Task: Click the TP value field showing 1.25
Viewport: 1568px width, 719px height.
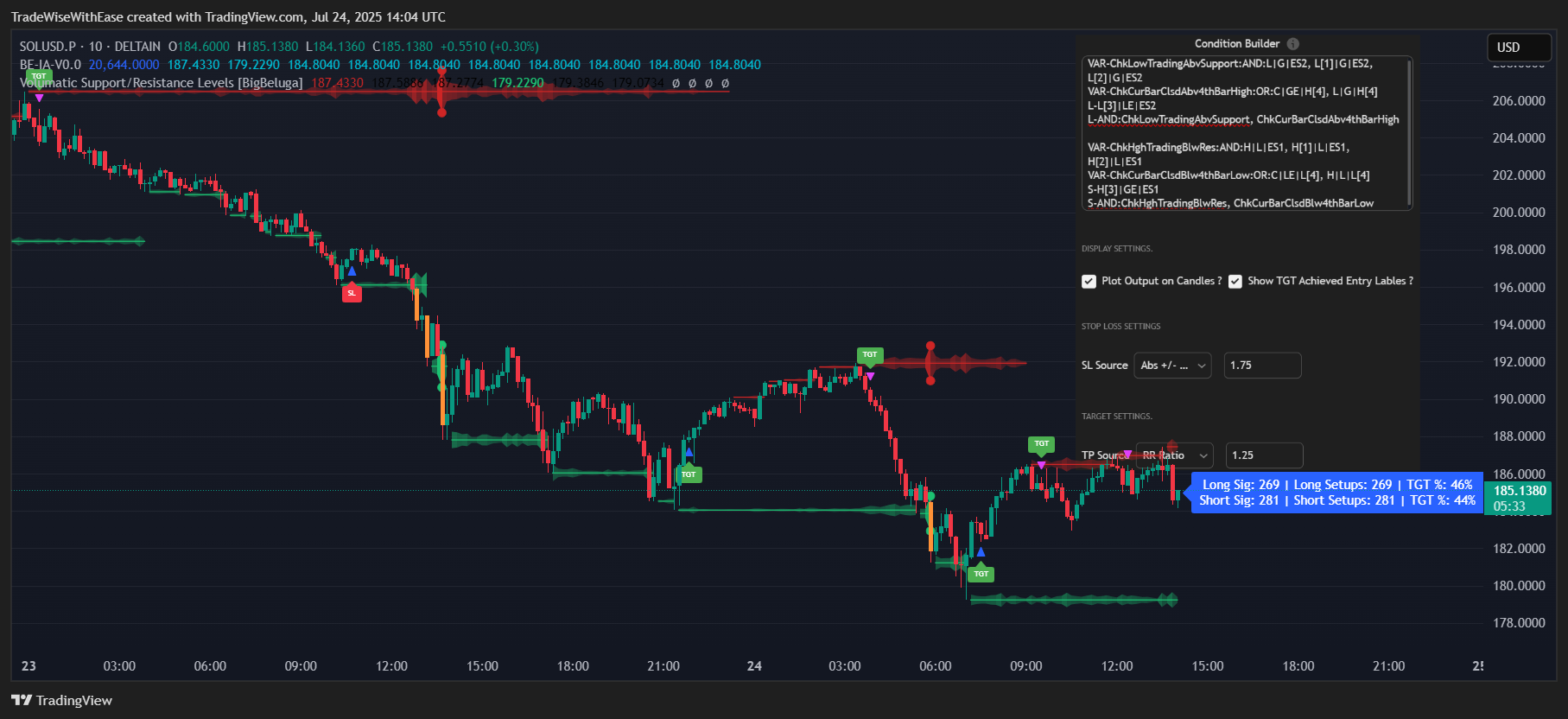Action: [x=1264, y=455]
